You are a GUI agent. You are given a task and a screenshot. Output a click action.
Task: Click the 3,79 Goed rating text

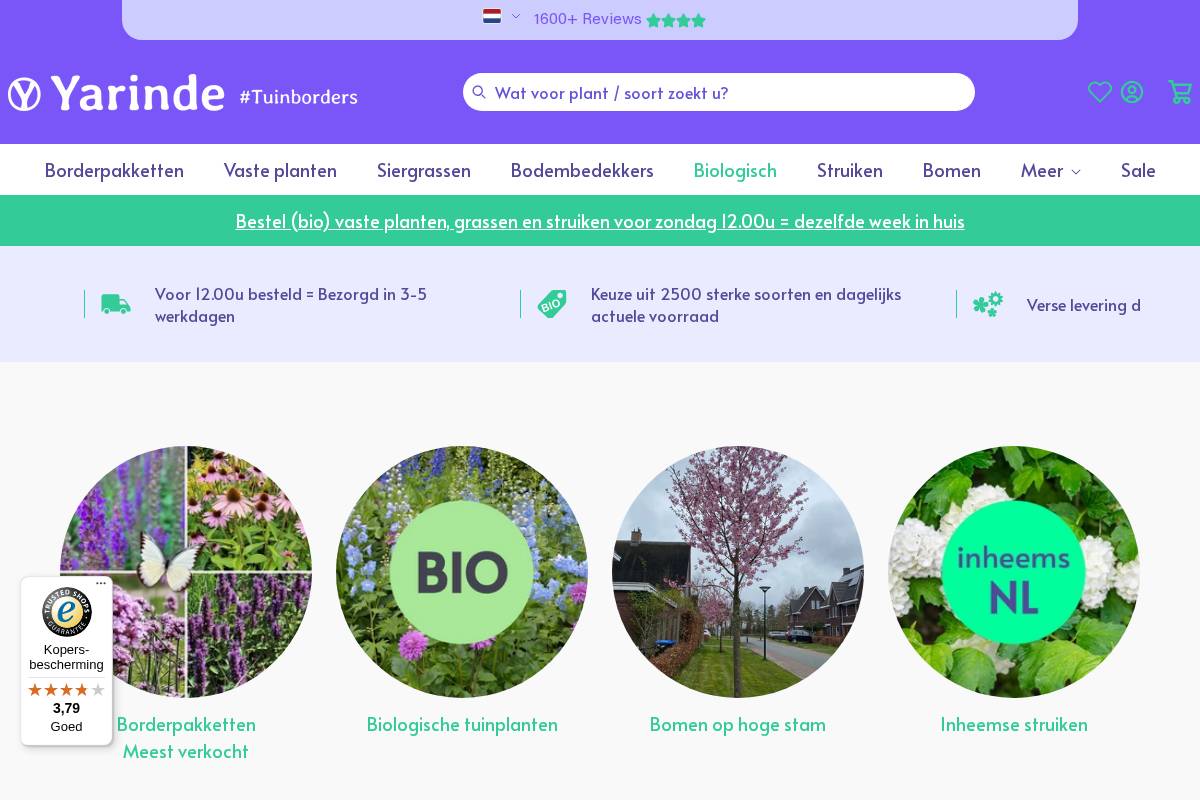66,717
